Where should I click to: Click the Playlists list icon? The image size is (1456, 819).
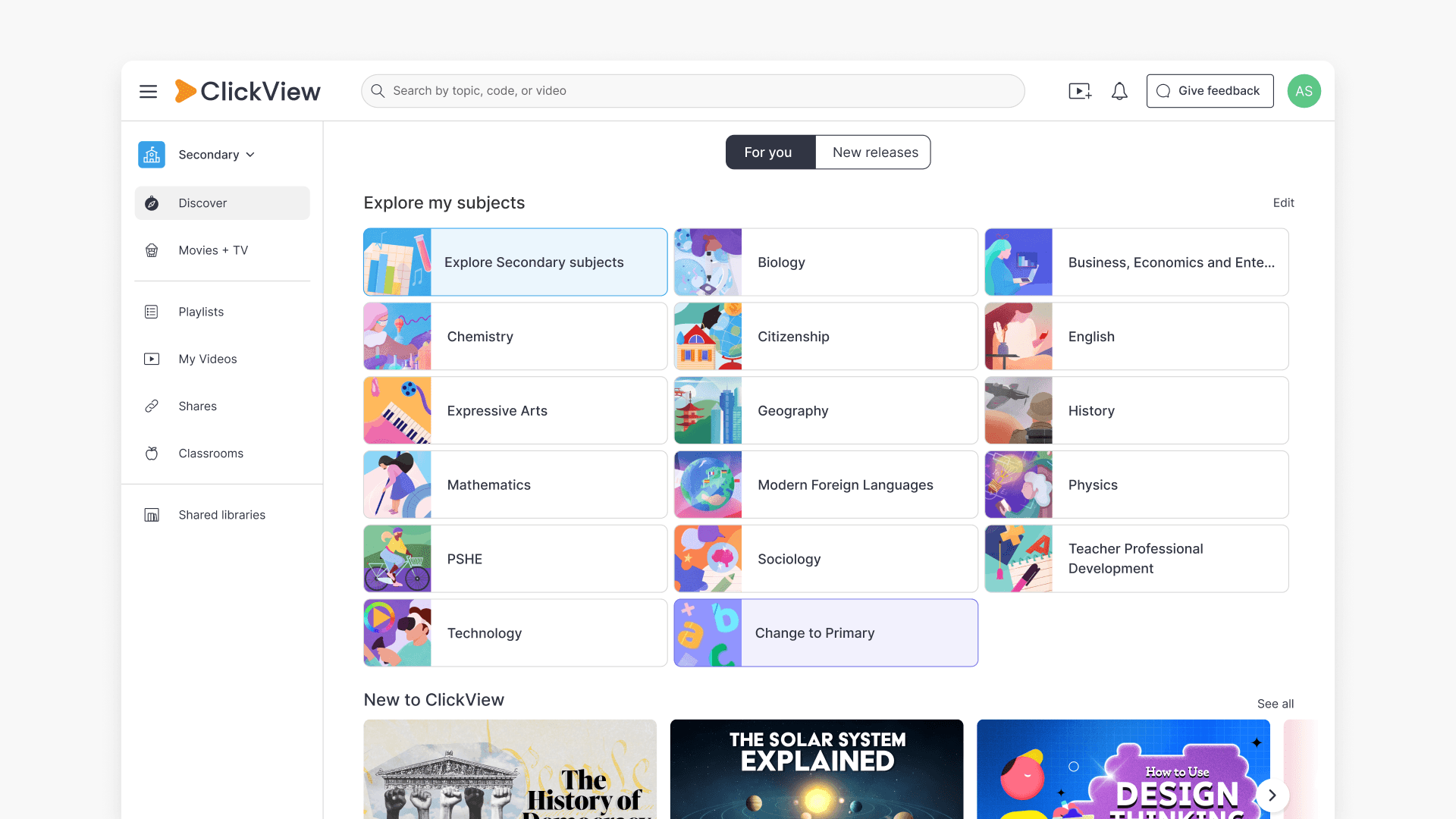click(x=152, y=312)
